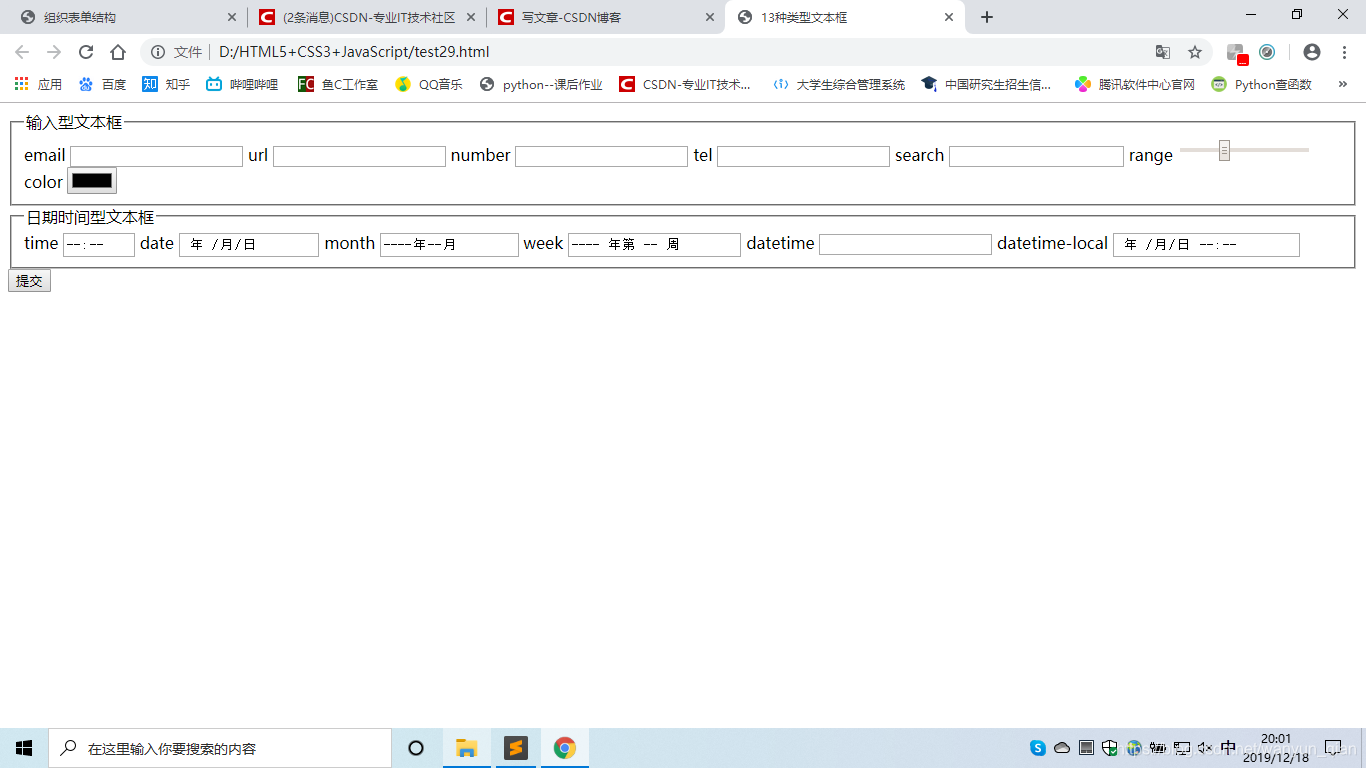Open the black color picker swatch

point(92,181)
